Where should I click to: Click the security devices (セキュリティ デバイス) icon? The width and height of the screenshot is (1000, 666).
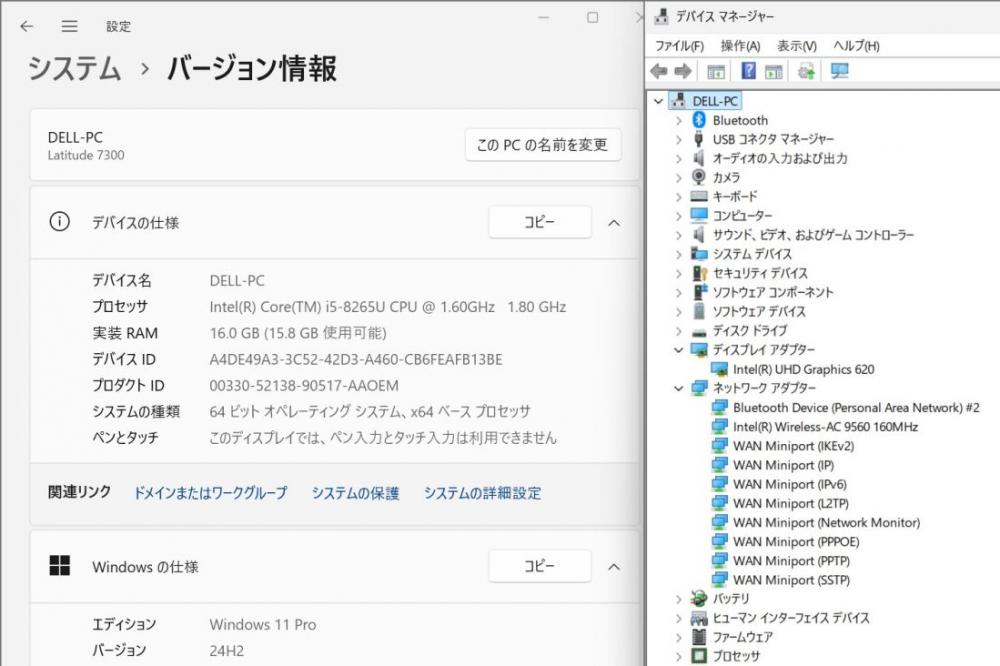click(x=700, y=273)
